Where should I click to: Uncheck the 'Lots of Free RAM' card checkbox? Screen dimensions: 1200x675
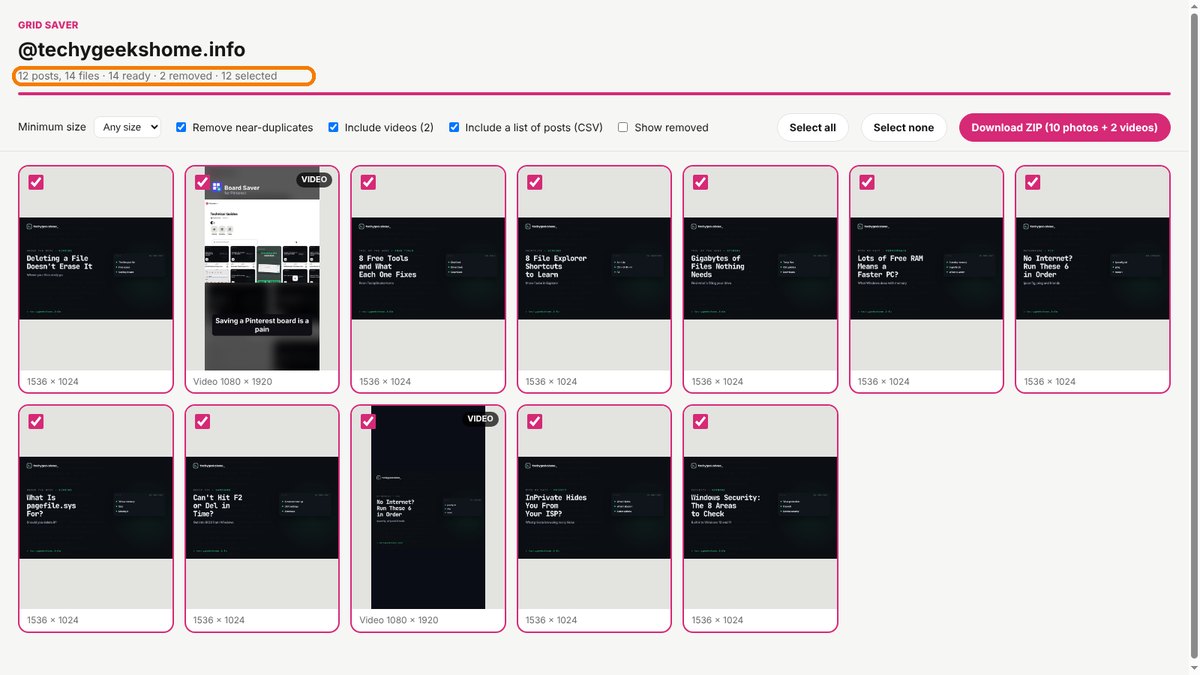point(866,182)
